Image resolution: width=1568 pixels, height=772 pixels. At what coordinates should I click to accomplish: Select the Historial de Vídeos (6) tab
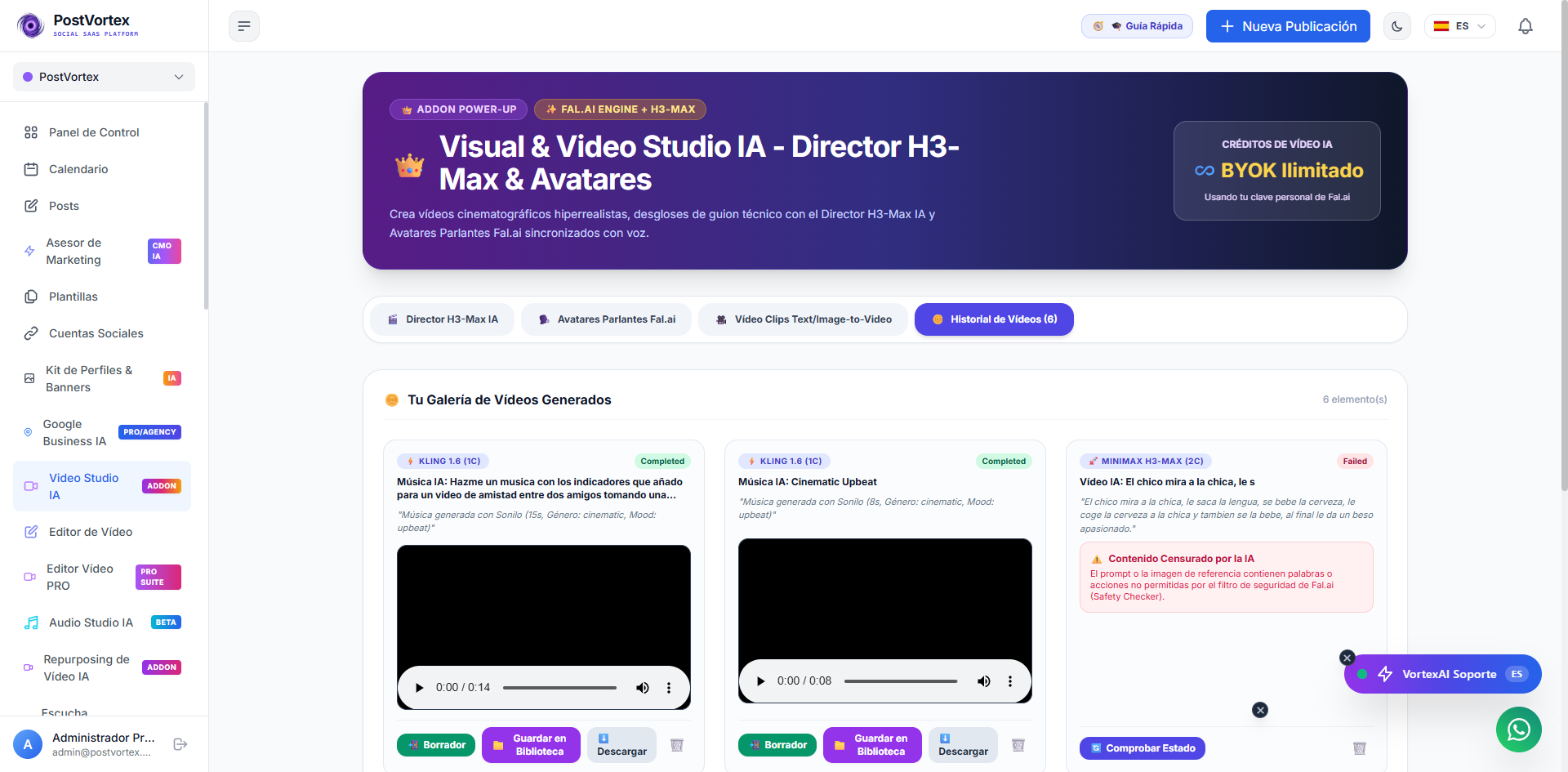pyautogui.click(x=994, y=319)
